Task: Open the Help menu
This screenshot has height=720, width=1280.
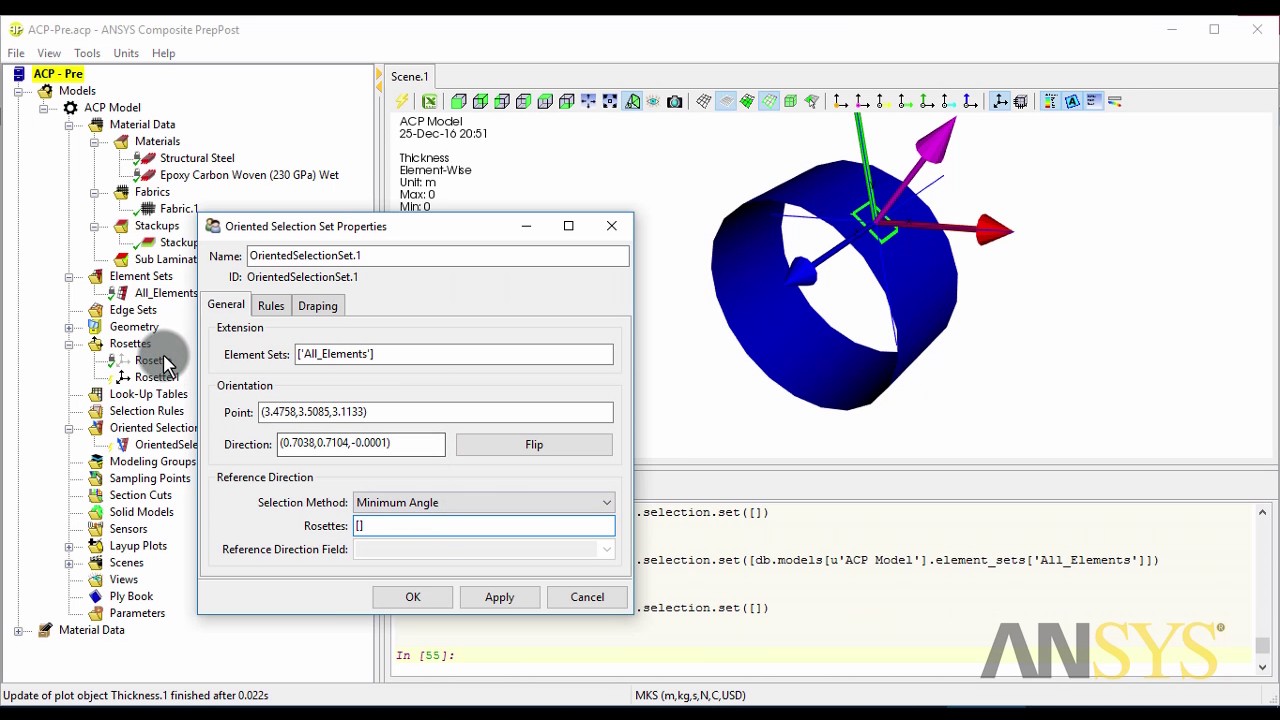Action: click(163, 53)
